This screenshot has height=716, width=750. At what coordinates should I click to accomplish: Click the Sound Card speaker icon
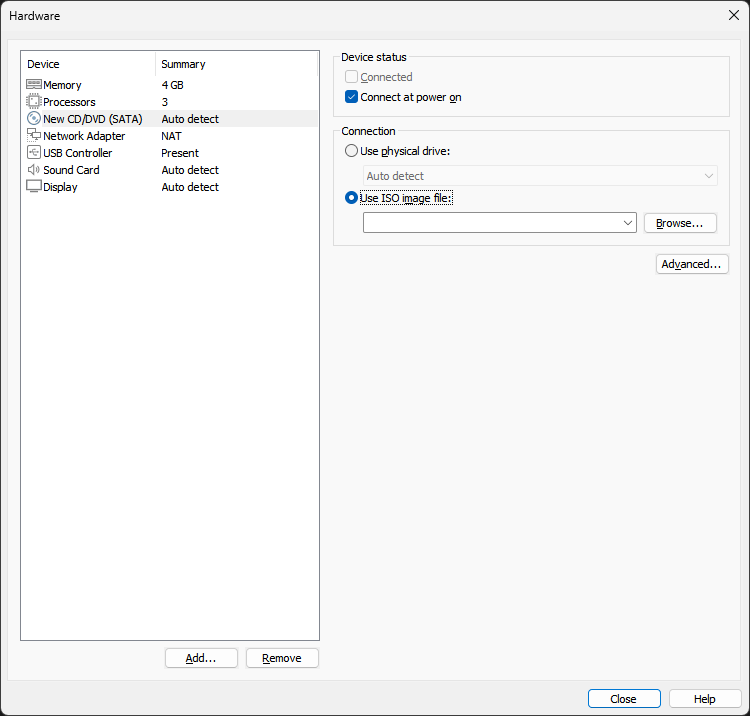click(34, 170)
